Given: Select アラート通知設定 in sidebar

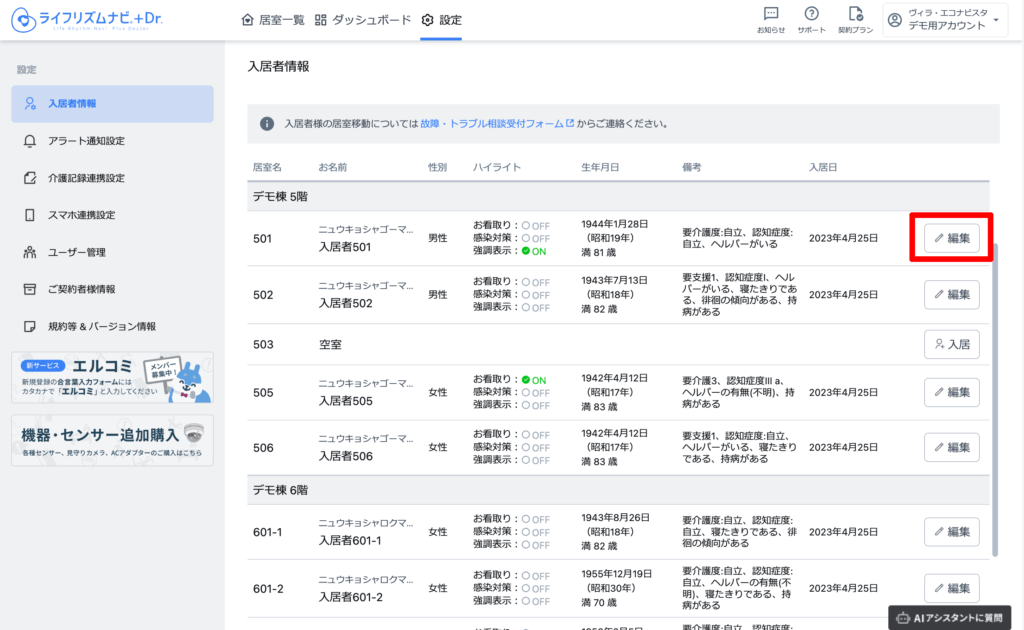Looking at the screenshot, I should (x=86, y=141).
